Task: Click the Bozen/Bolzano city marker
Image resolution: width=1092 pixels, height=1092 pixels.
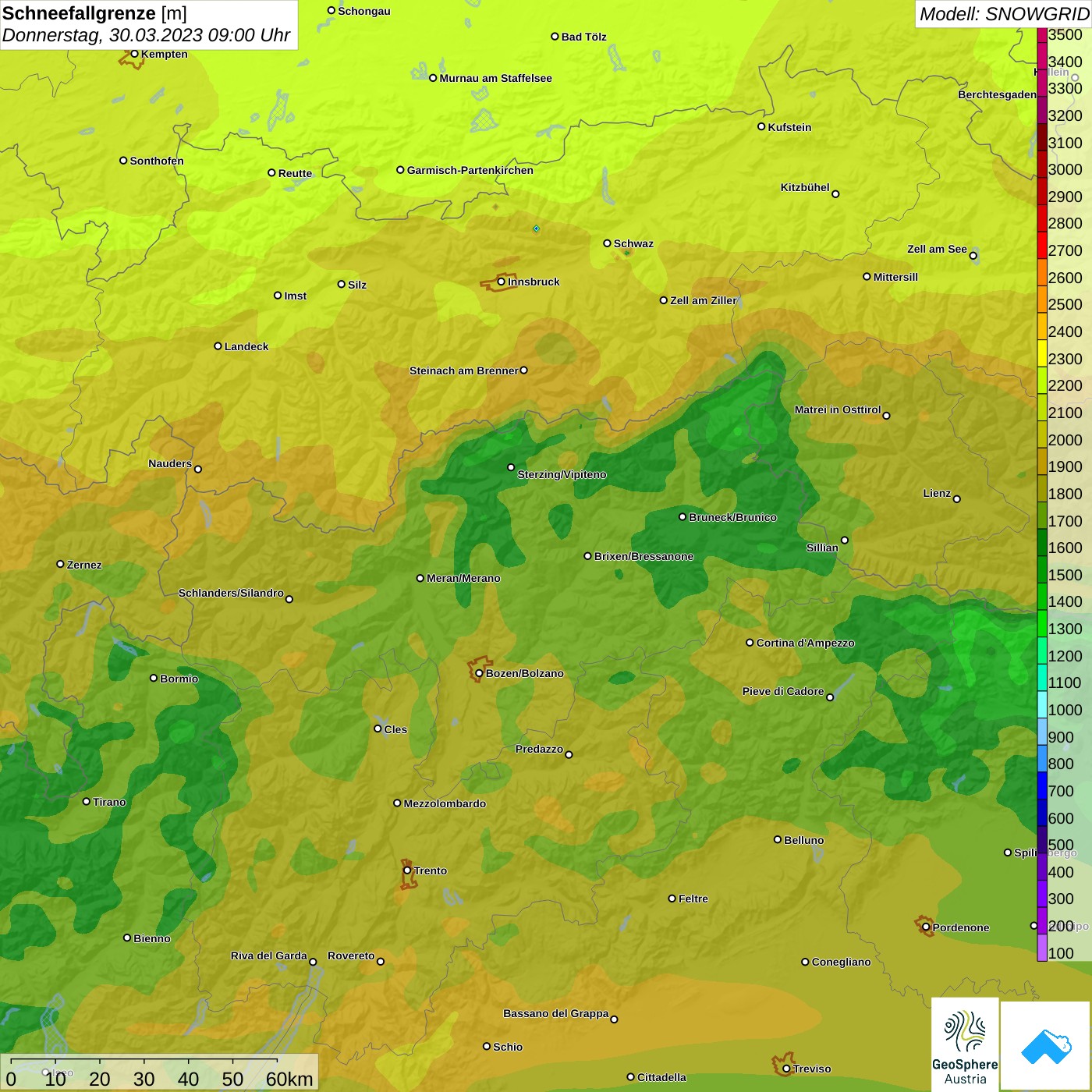Action: point(479,673)
